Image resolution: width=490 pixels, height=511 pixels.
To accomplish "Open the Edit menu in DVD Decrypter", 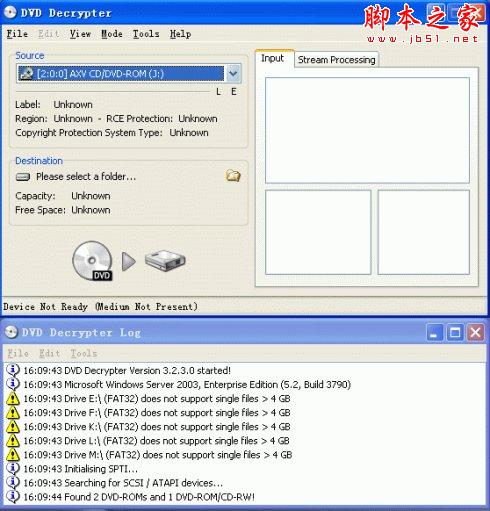I will click(48, 34).
